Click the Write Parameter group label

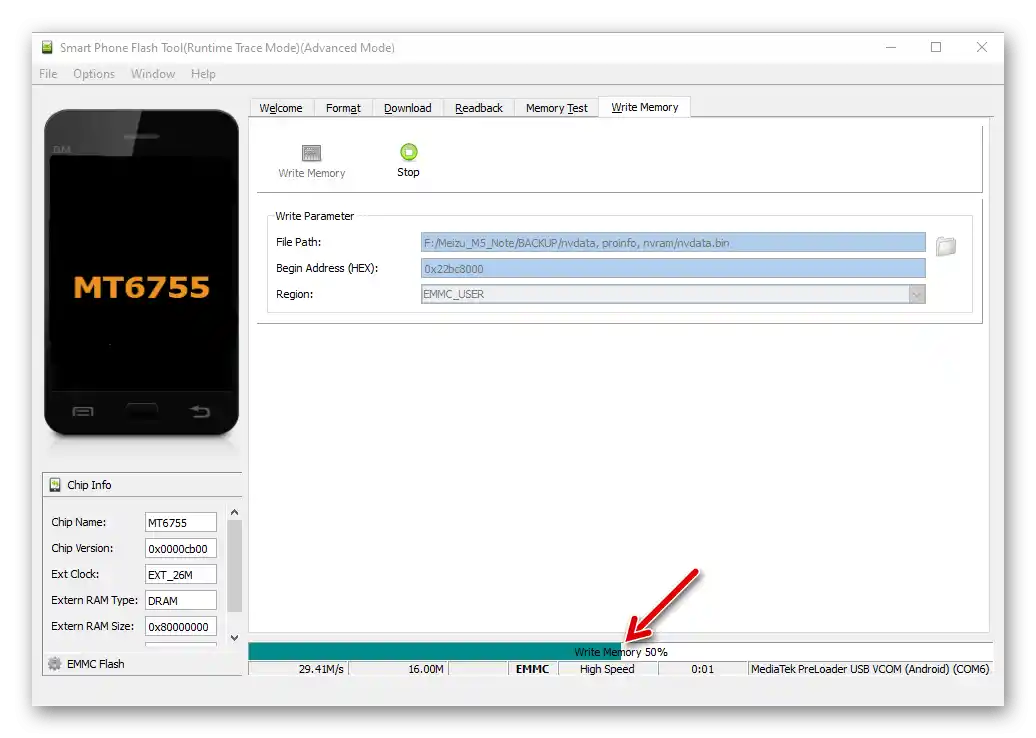pyautogui.click(x=314, y=216)
